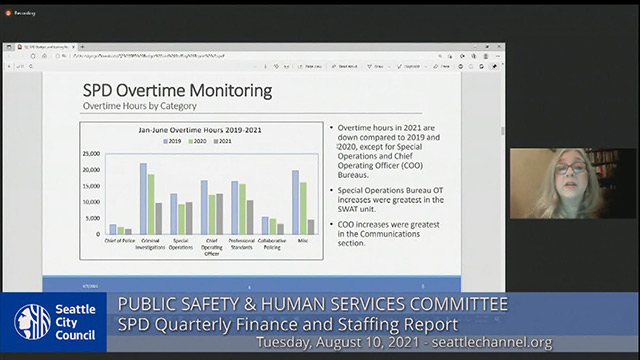Print the PDF document

point(460,66)
